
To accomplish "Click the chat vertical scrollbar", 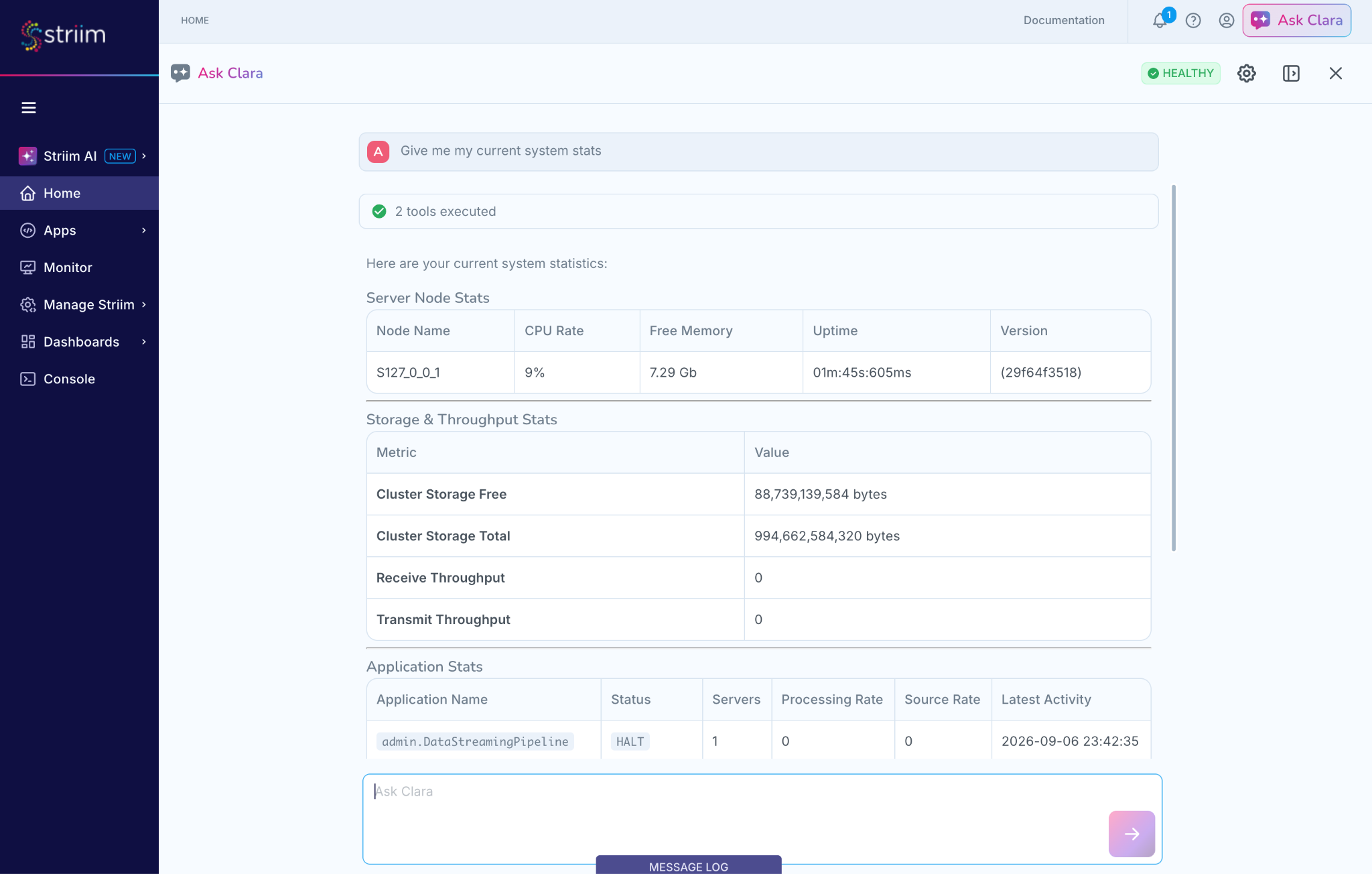I will pyautogui.click(x=1173, y=367).
